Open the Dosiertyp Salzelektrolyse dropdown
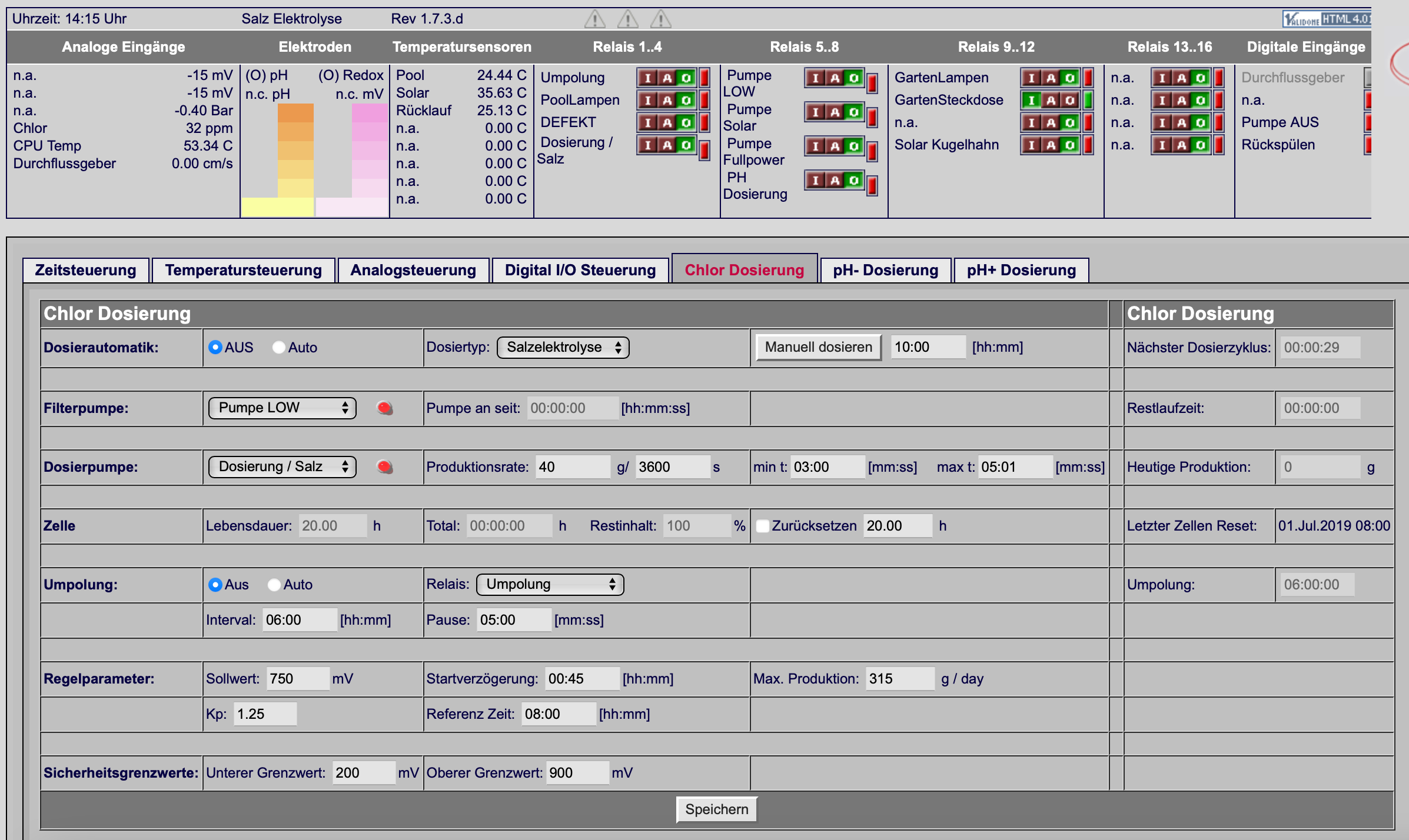1409x840 pixels. coord(563,347)
